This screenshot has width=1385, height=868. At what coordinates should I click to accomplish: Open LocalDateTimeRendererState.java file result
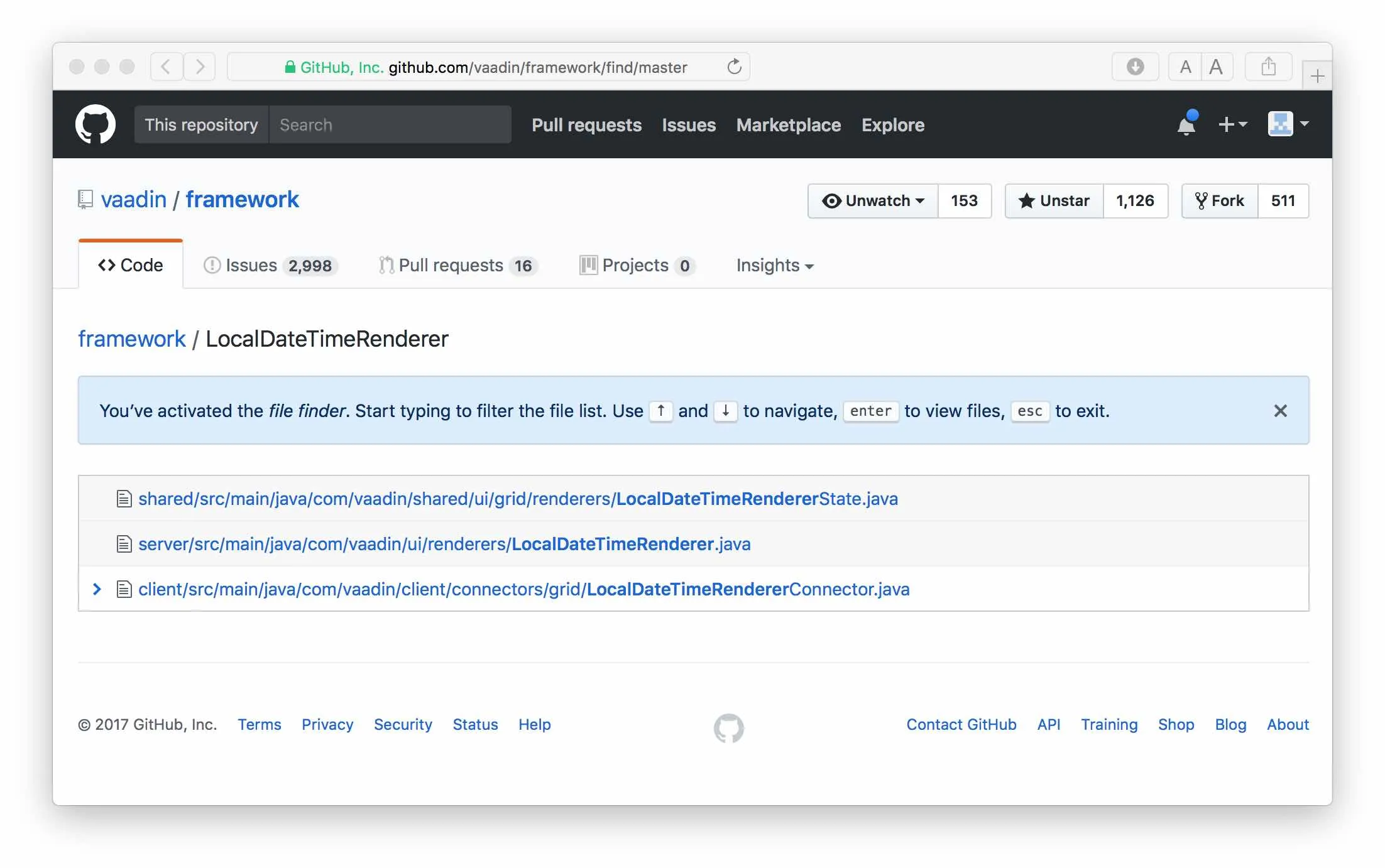click(x=517, y=499)
